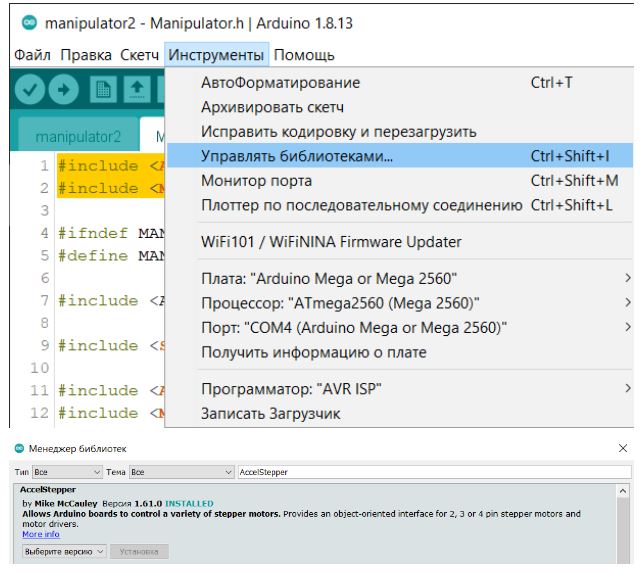
Task: Open the Тема dropdown in library manager
Action: coord(181,472)
